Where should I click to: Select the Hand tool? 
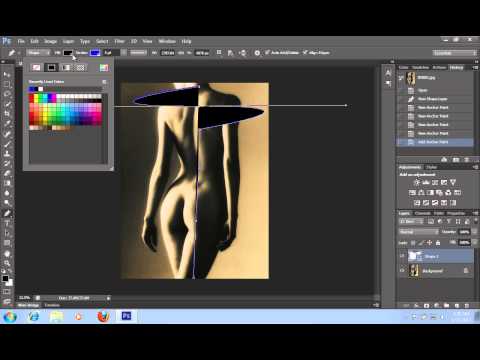tap(7, 254)
